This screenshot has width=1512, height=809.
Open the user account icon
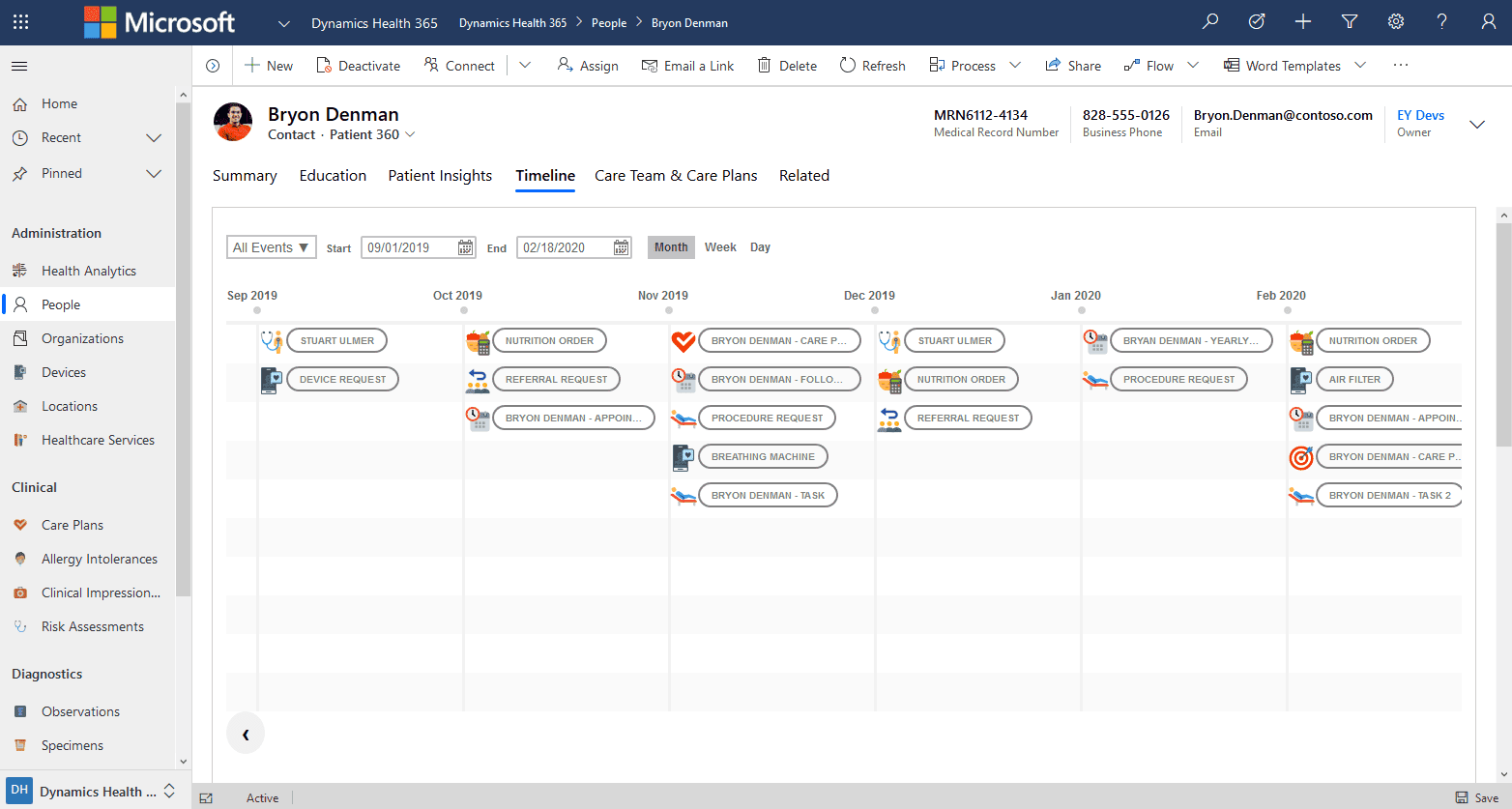[1489, 21]
